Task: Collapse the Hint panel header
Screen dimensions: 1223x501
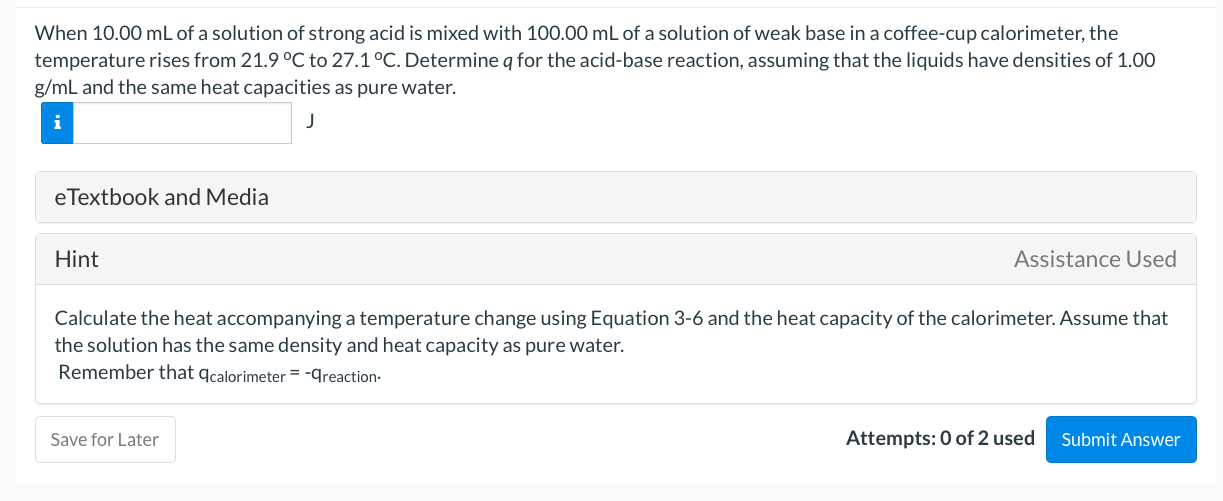Action: tap(616, 259)
